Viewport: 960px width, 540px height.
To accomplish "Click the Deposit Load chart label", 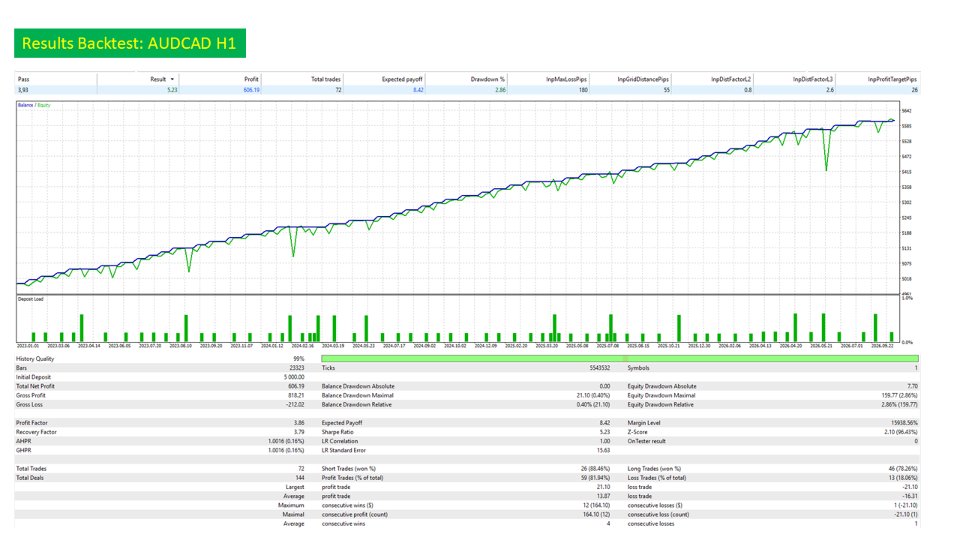I will pyautogui.click(x=31, y=299).
